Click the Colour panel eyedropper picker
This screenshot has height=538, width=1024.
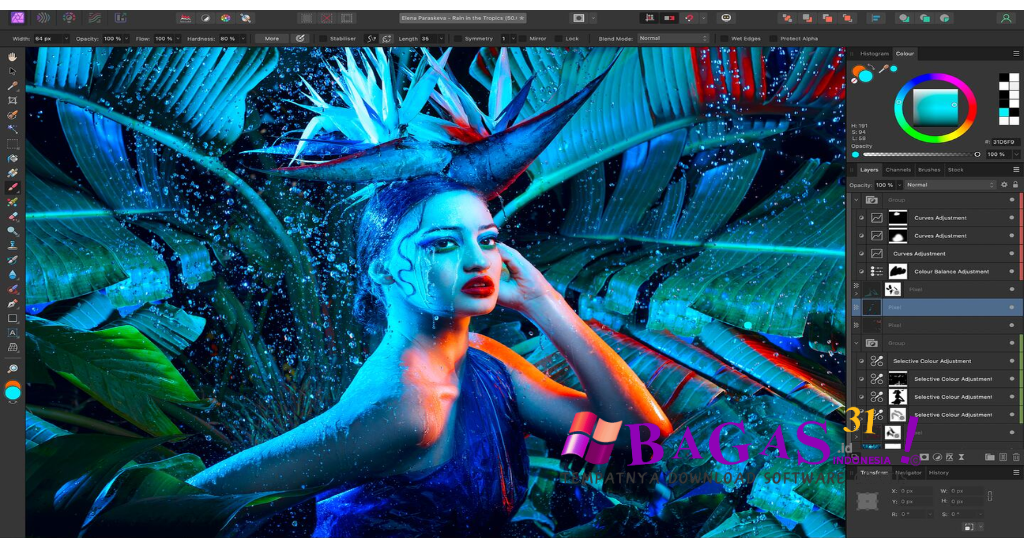click(x=884, y=69)
